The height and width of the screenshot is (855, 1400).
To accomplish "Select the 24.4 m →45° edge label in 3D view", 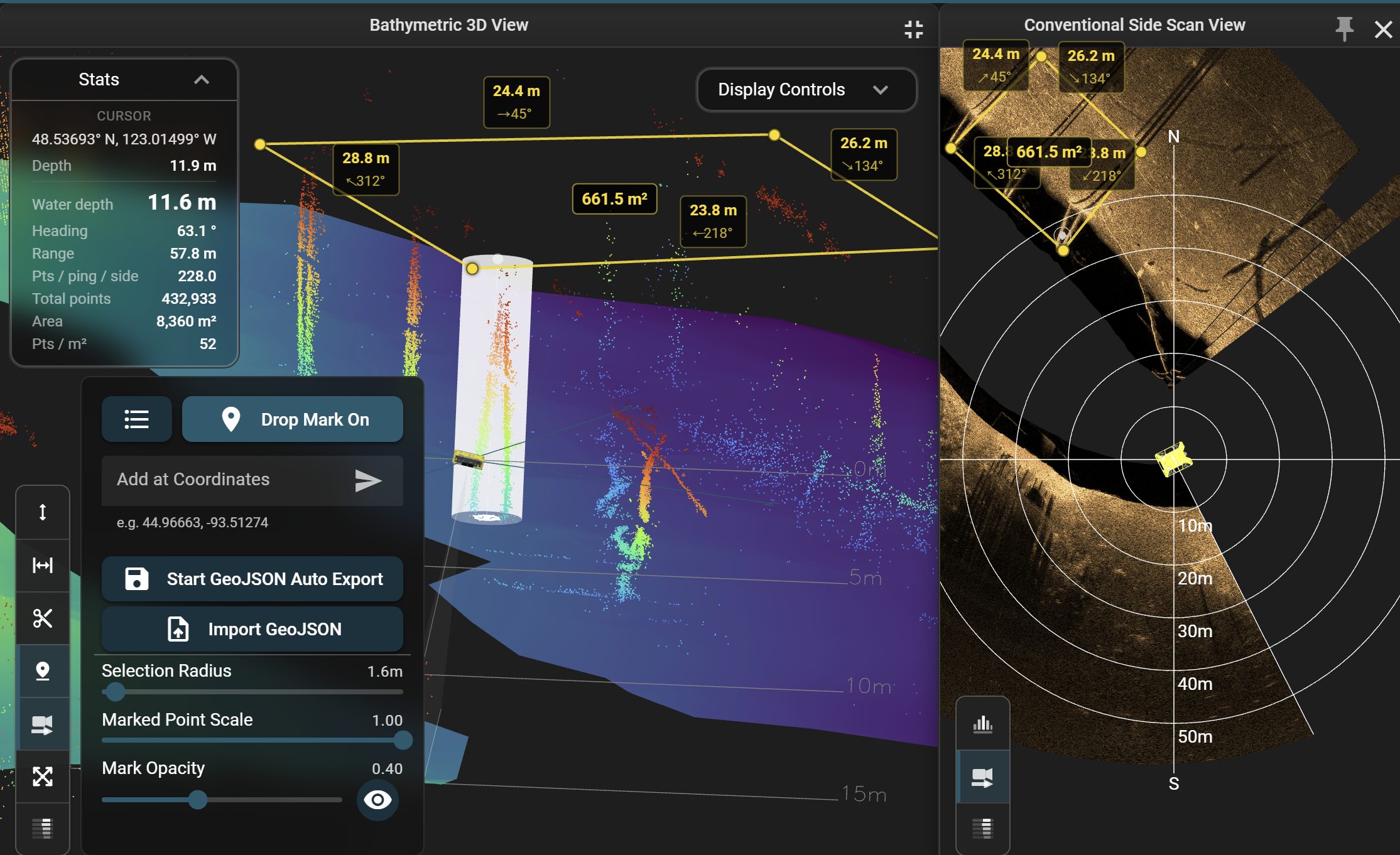I will click(516, 102).
